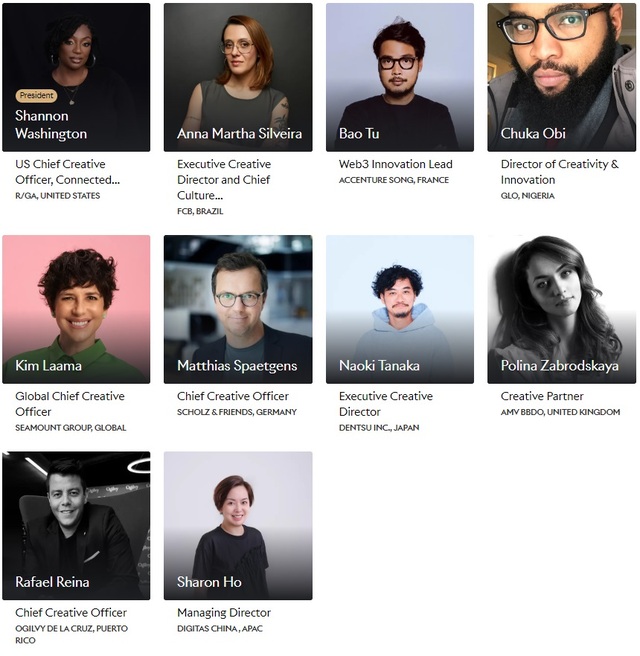Select Bao Tu's profile photo
The height and width of the screenshot is (656, 640).
(x=400, y=77)
